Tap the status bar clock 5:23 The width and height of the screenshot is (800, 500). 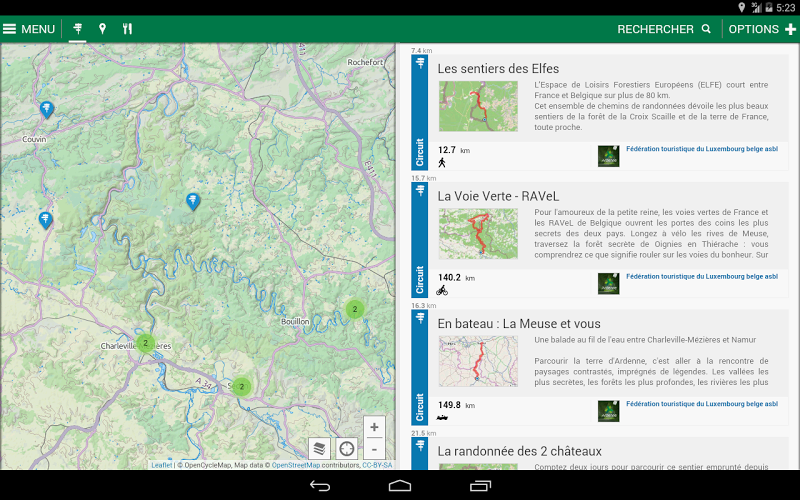point(786,8)
